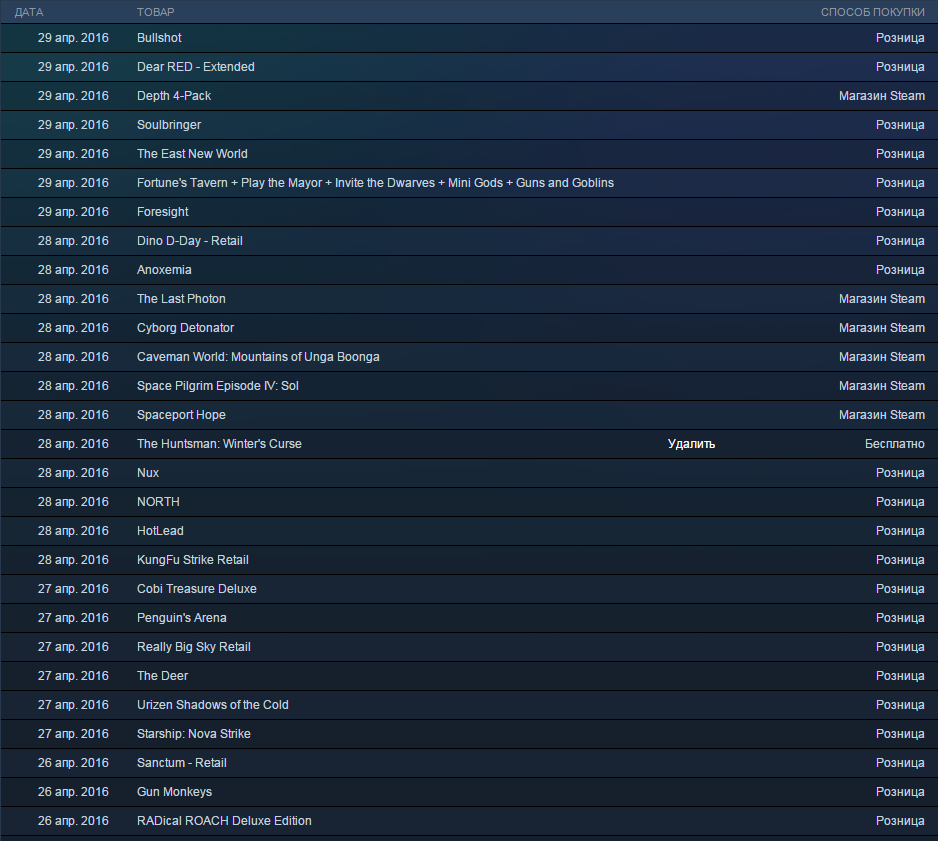The image size is (938, 841).
Task: Click the Soulbringer item
Action: [x=169, y=125]
